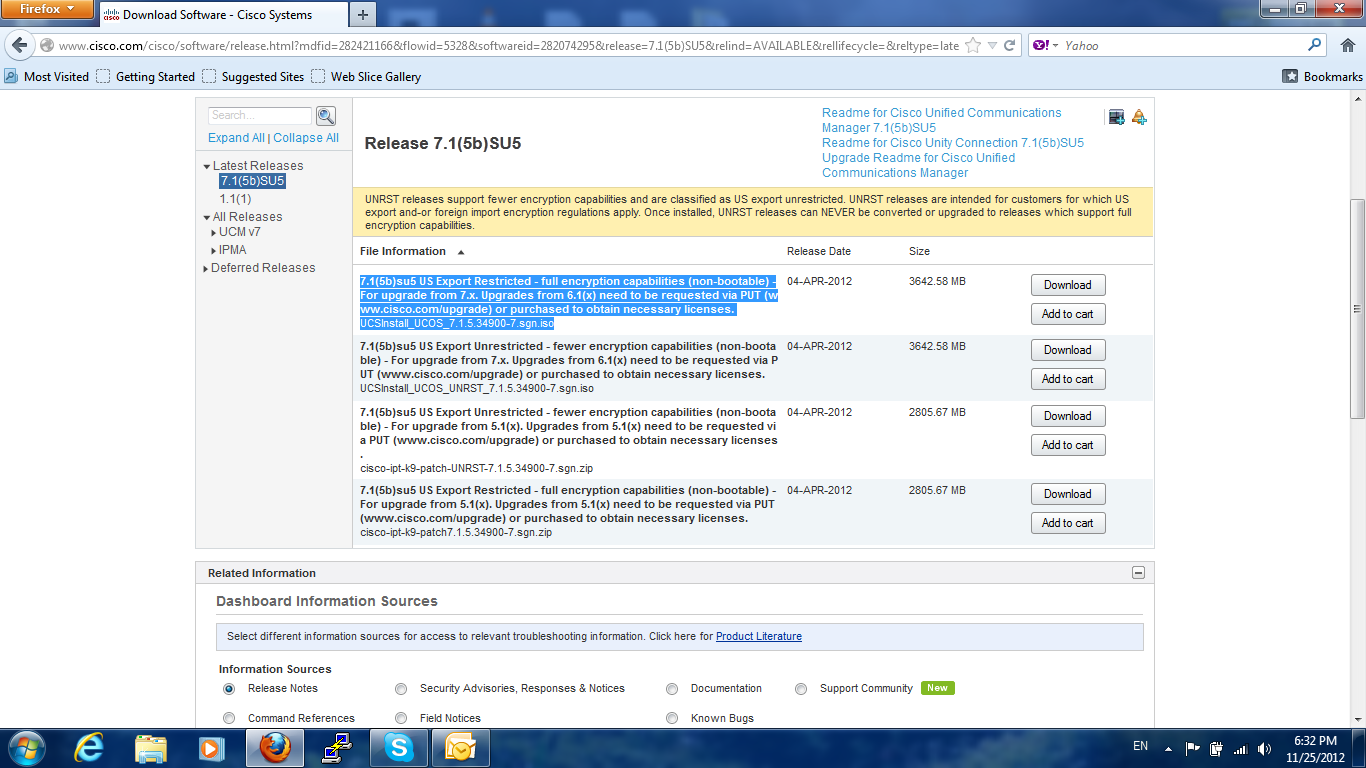Open the Action Center flag icon

pyautogui.click(x=1193, y=748)
